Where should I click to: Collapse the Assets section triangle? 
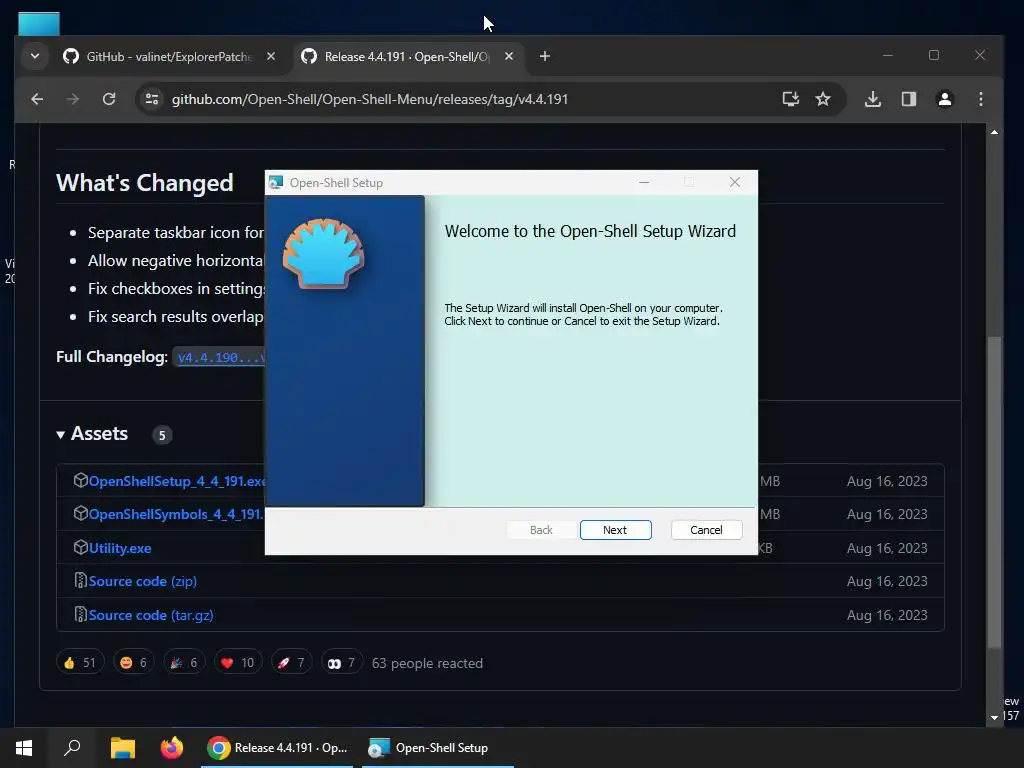(61, 434)
